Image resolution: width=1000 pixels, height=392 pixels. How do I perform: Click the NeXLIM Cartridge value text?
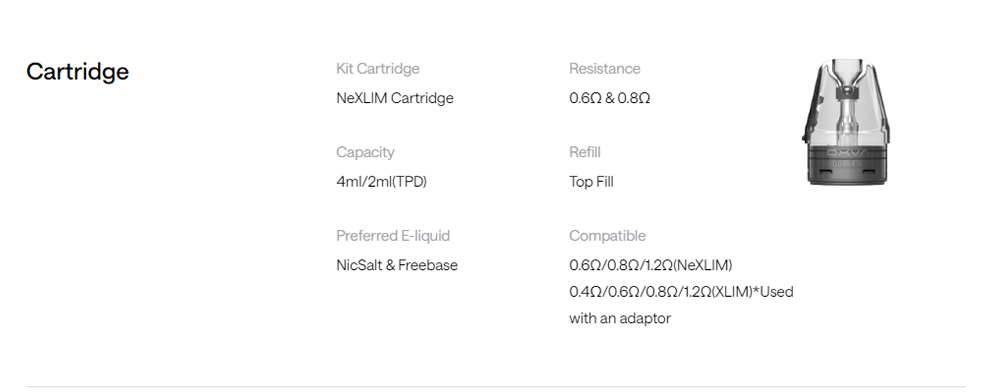(395, 98)
